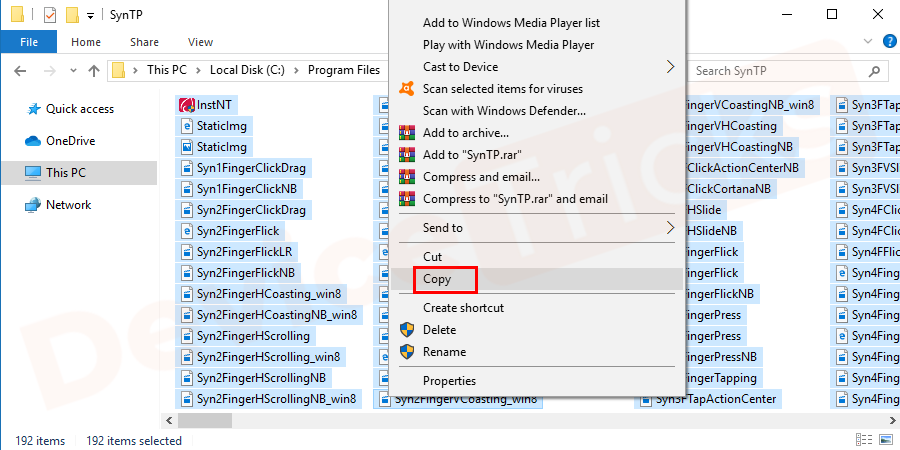Click the horizontal scrollbar thumb
Screen dimensions: 900x450
[x=204, y=421]
